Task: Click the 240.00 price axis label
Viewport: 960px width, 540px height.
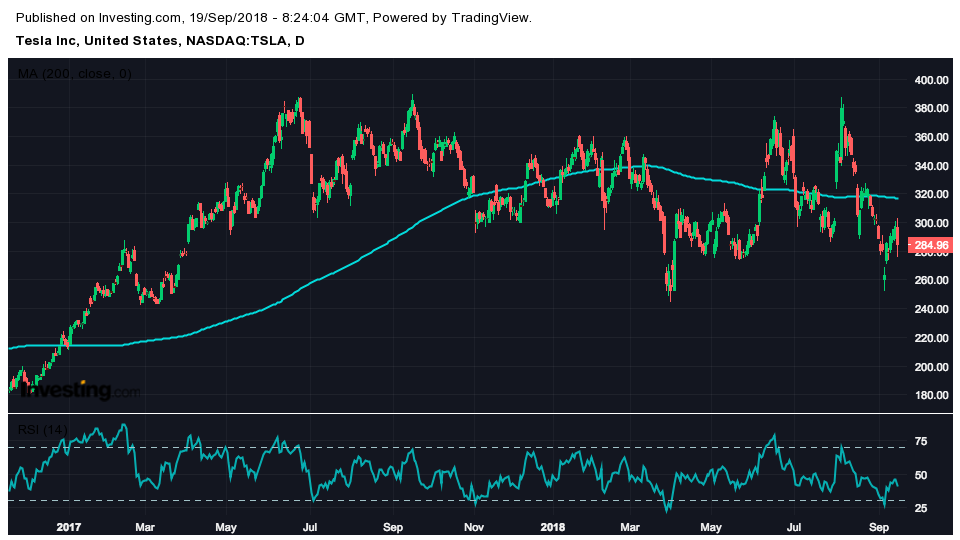Action: click(931, 309)
